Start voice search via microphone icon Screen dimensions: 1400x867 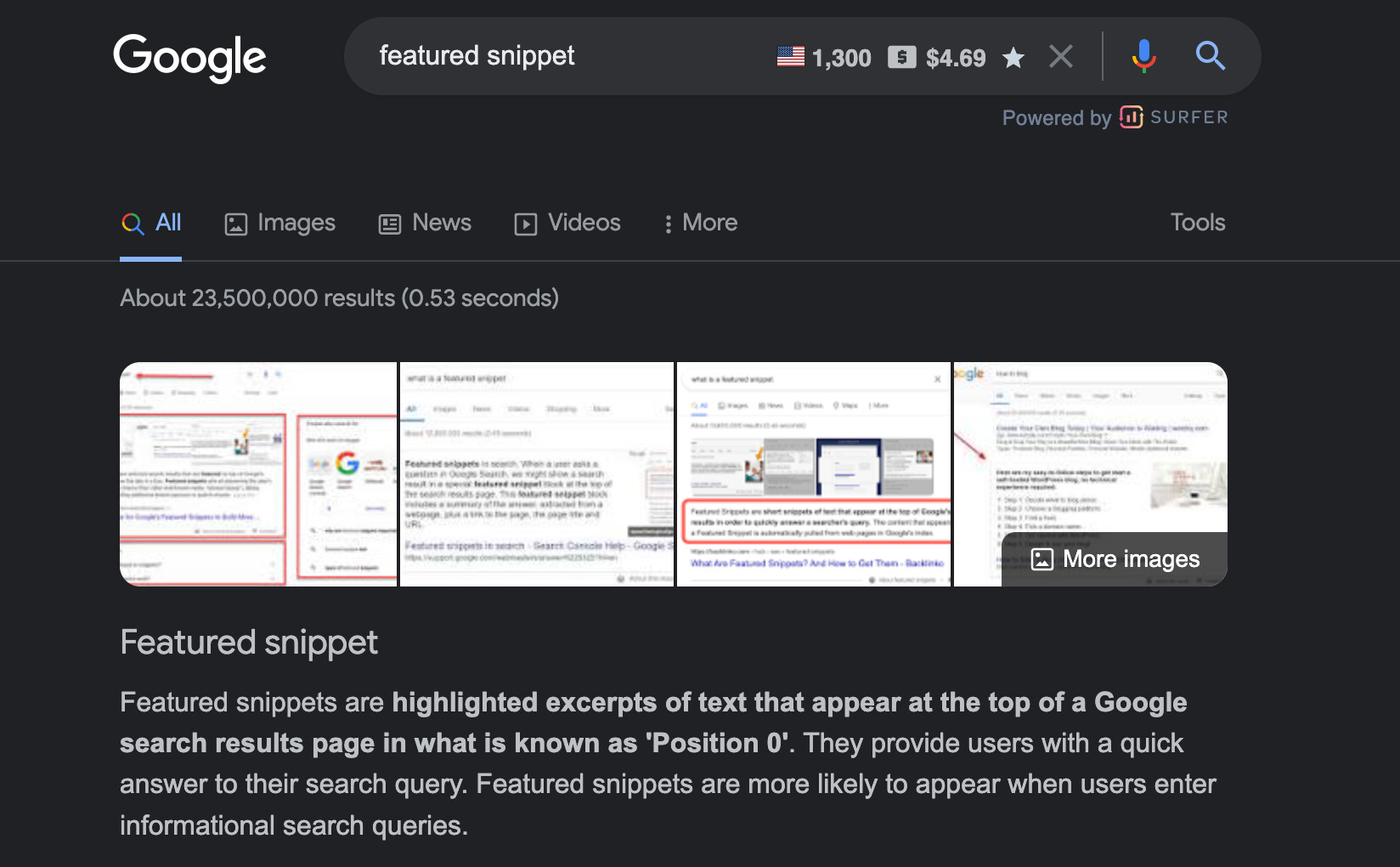tap(1143, 56)
